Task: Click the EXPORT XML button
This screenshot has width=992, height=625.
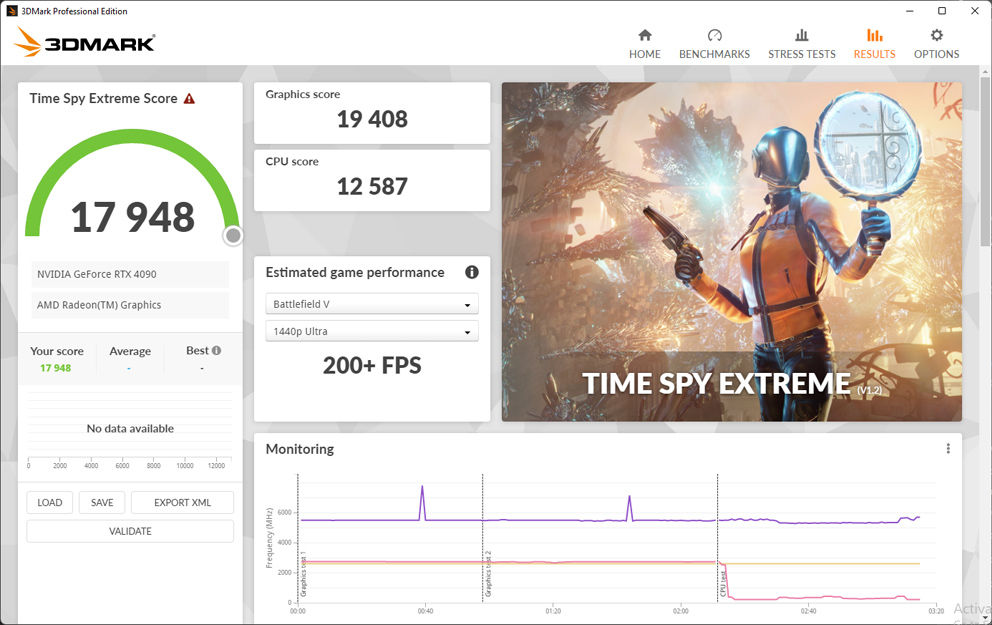Action: pos(182,502)
